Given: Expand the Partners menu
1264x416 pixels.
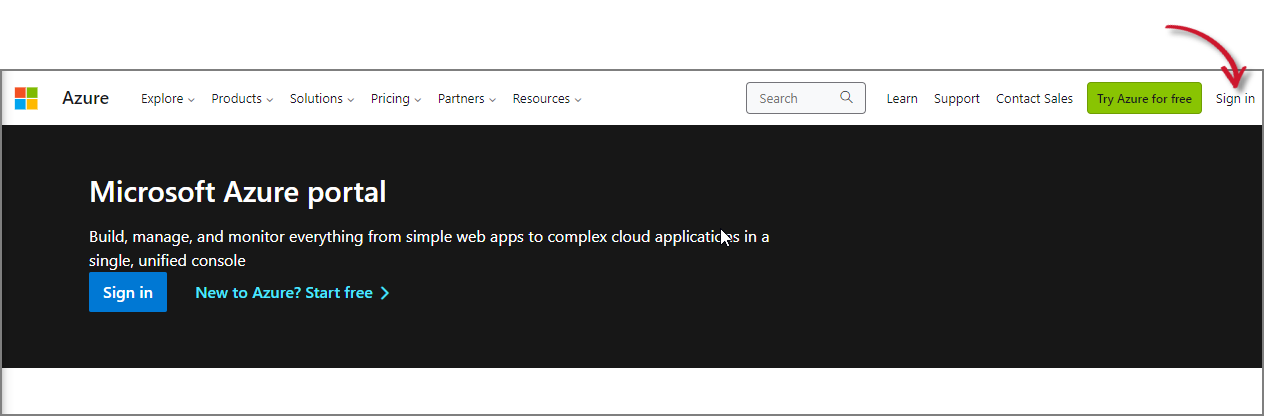Looking at the screenshot, I should click(x=467, y=99).
